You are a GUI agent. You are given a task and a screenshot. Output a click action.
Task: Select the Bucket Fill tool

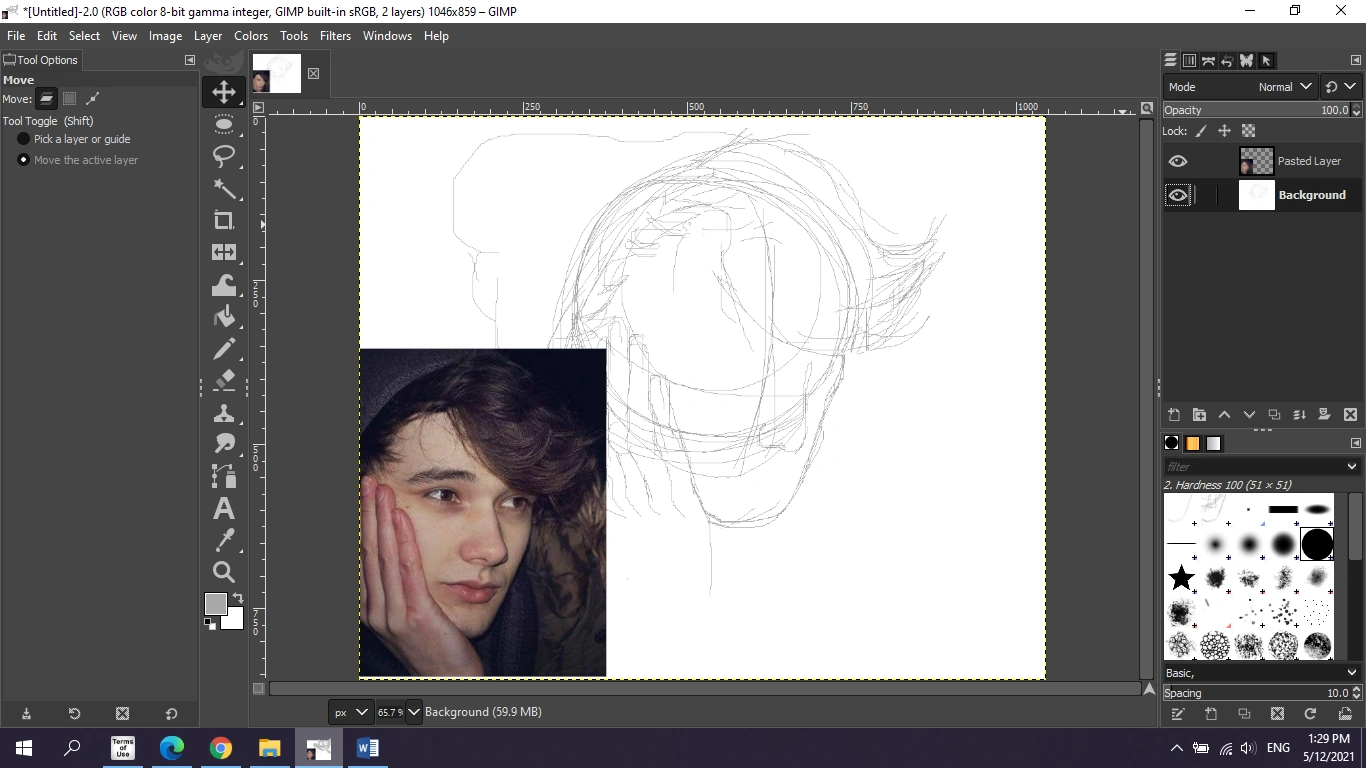pyautogui.click(x=223, y=316)
